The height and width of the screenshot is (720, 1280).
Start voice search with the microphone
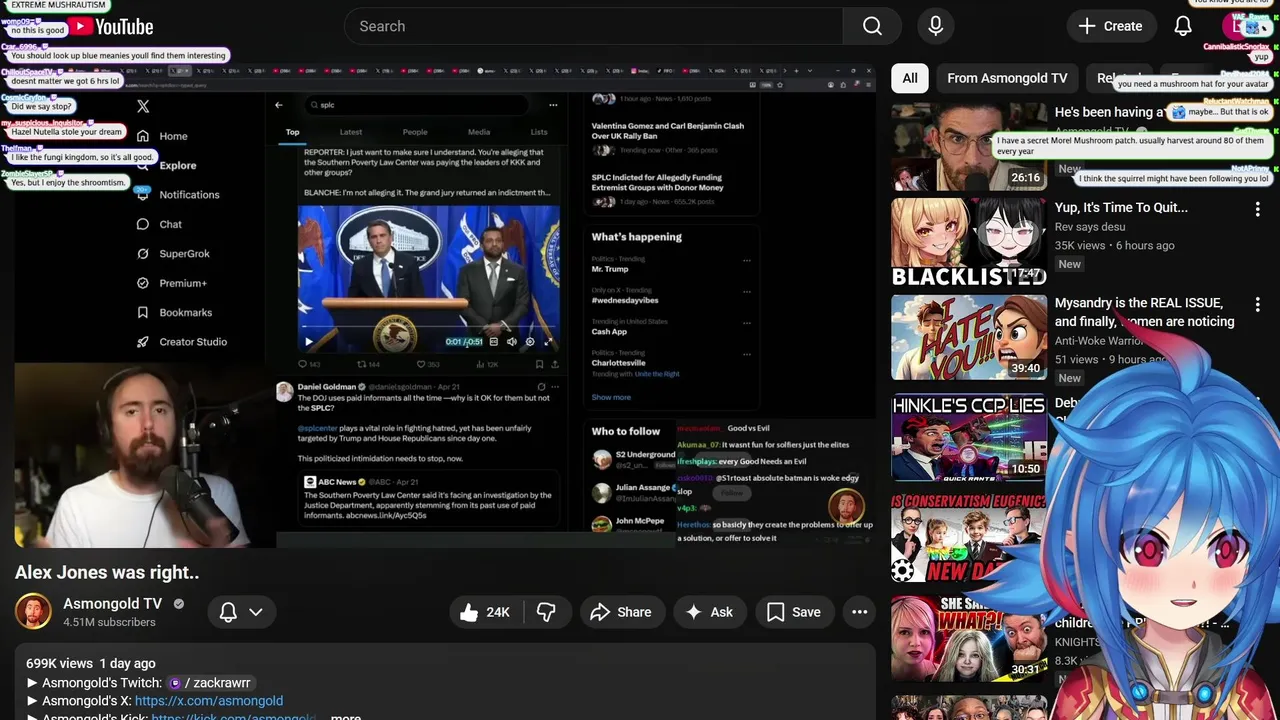point(936,26)
